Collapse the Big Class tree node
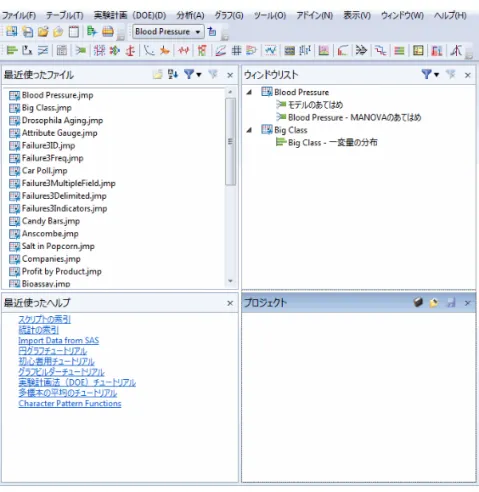The image size is (479, 492). [x=249, y=130]
